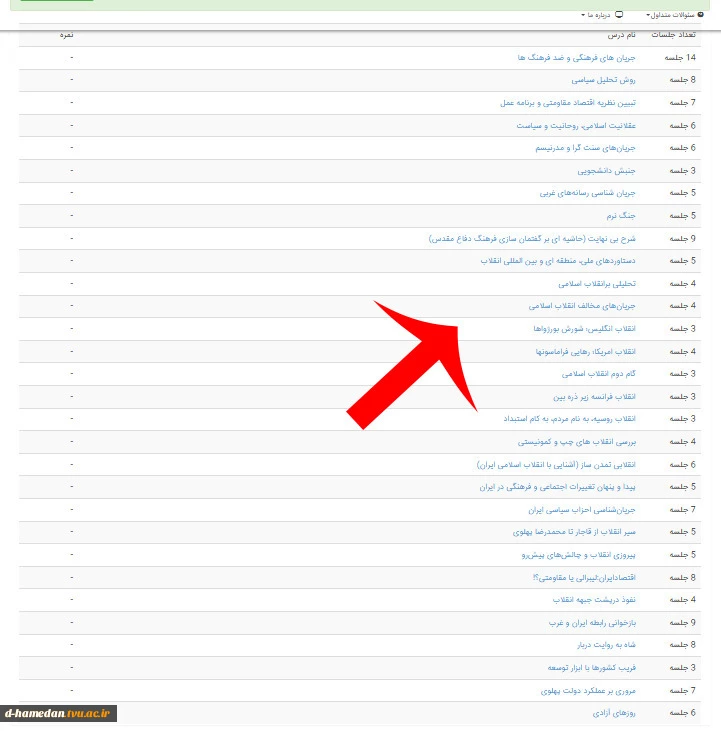Image resolution: width=721 pixels, height=731 pixels.
Task: Open the روزهای آزادی course link
Action: [x=614, y=713]
